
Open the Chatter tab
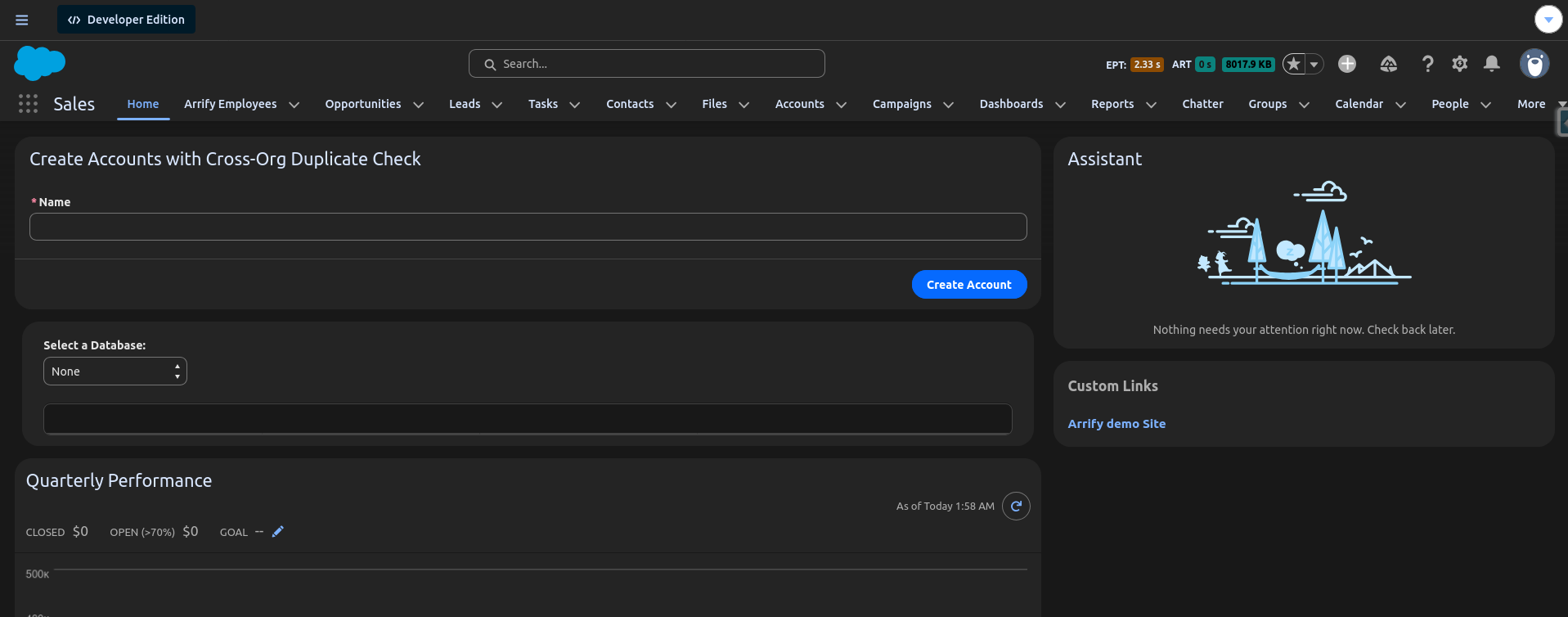1202,104
